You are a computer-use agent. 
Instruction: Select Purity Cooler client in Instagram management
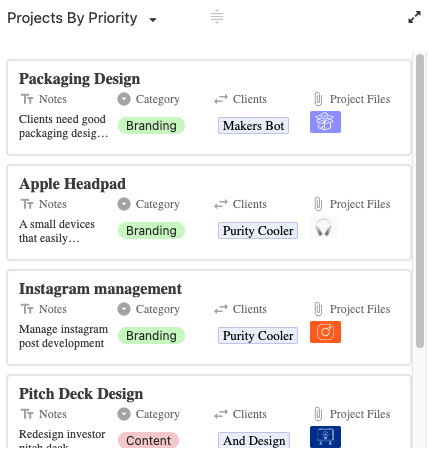click(x=258, y=336)
